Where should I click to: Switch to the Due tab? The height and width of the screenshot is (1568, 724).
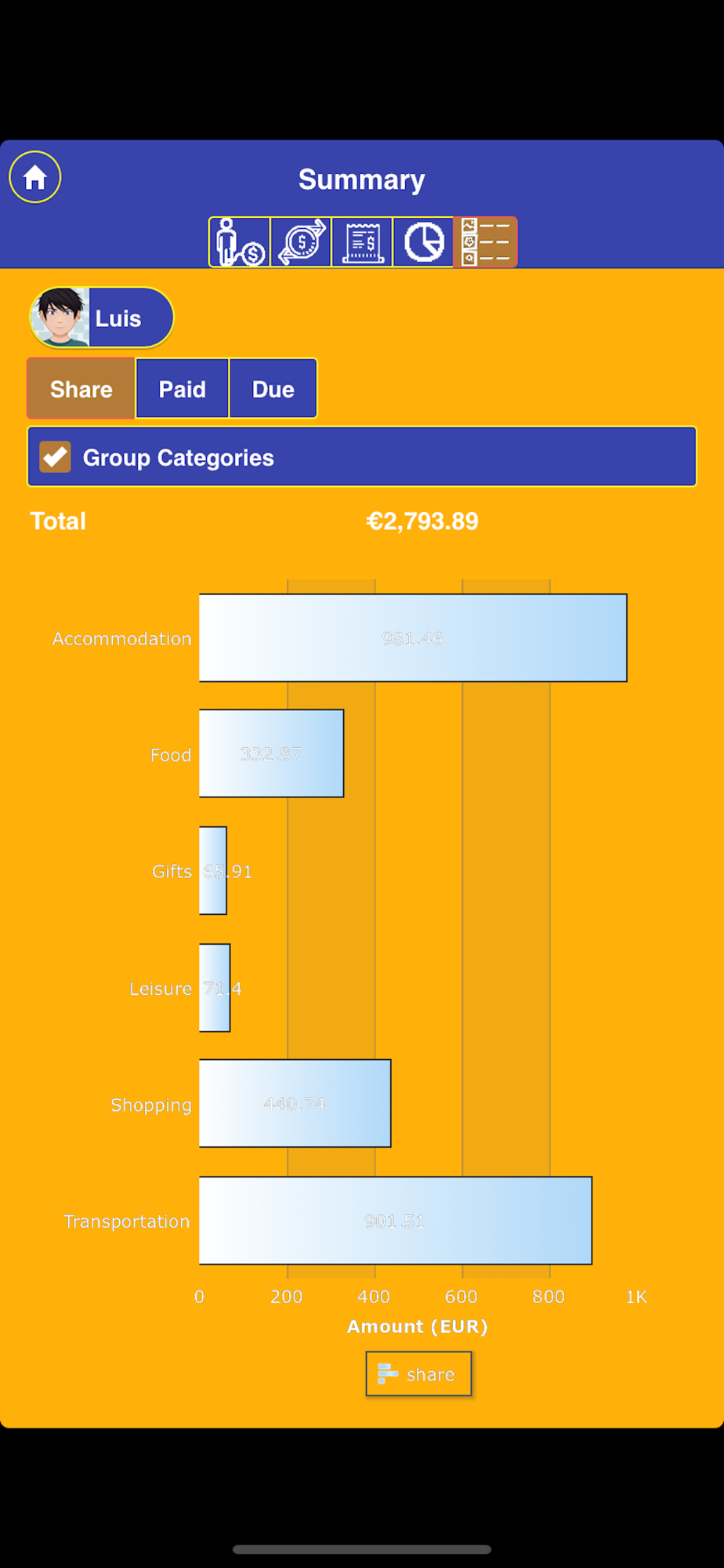tap(273, 389)
